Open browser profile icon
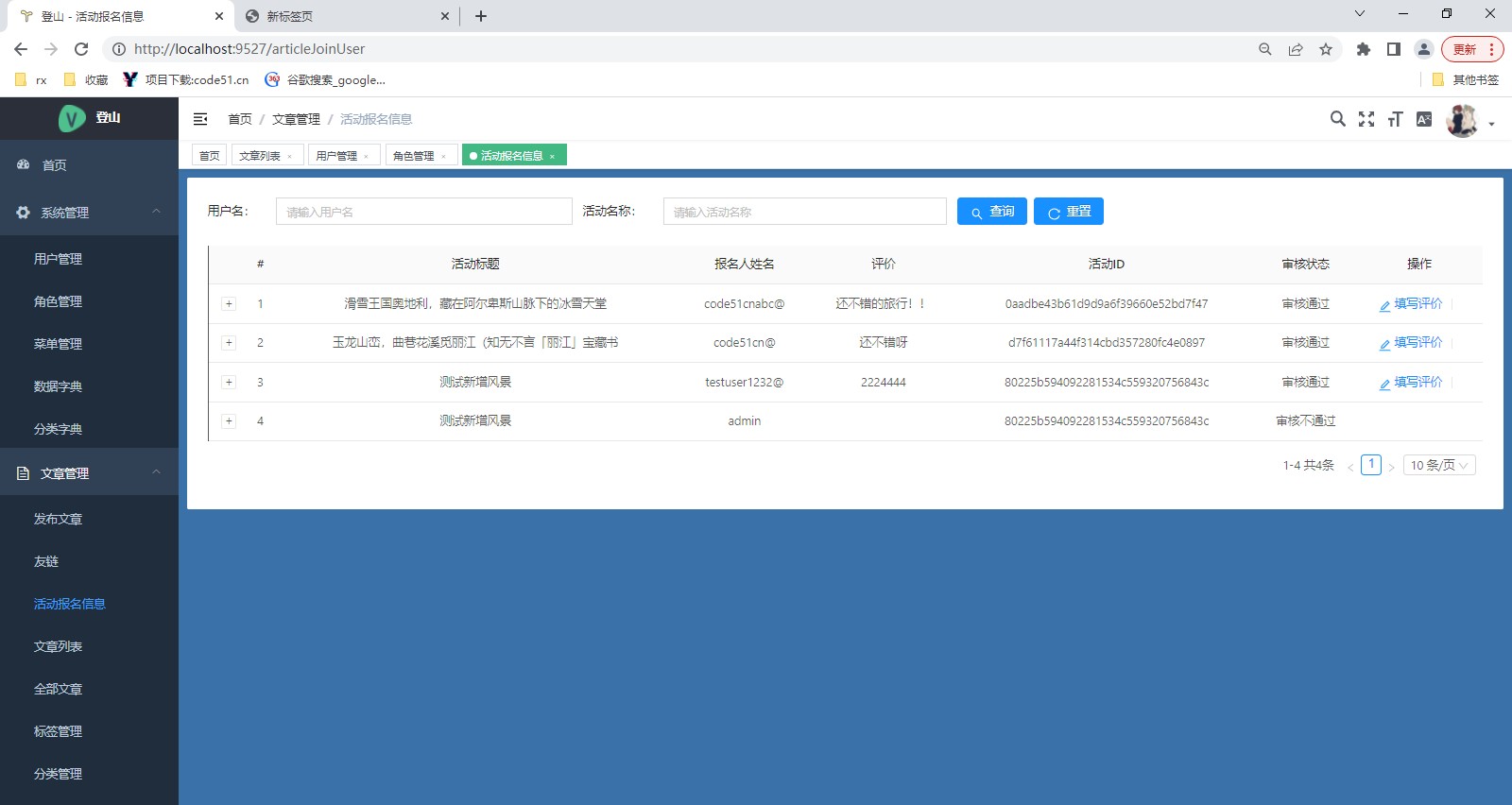This screenshot has height=805, width=1512. tap(1424, 49)
